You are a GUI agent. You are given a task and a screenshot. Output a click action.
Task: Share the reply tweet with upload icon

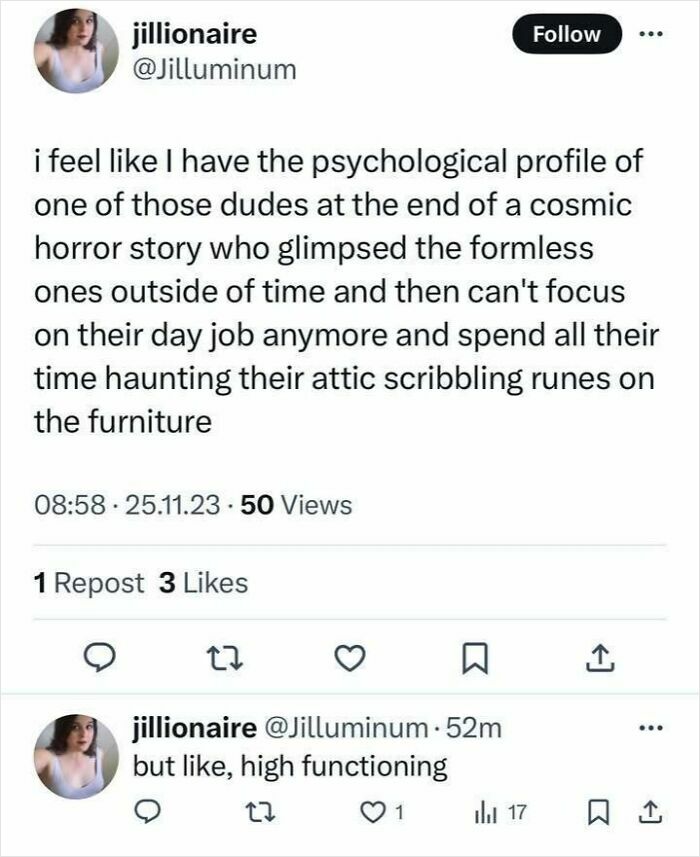(651, 812)
